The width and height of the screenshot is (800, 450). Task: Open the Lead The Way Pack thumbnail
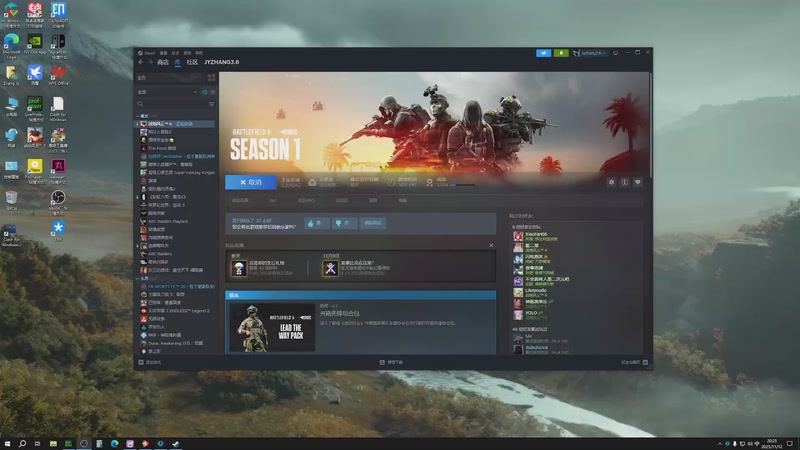(x=272, y=327)
